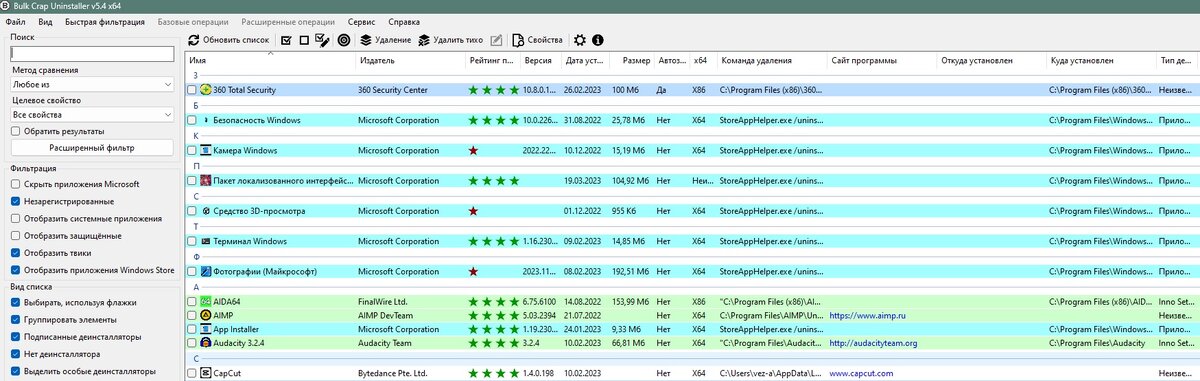
Task: Click the star rating of 360 Total Security
Action: pyautogui.click(x=494, y=90)
